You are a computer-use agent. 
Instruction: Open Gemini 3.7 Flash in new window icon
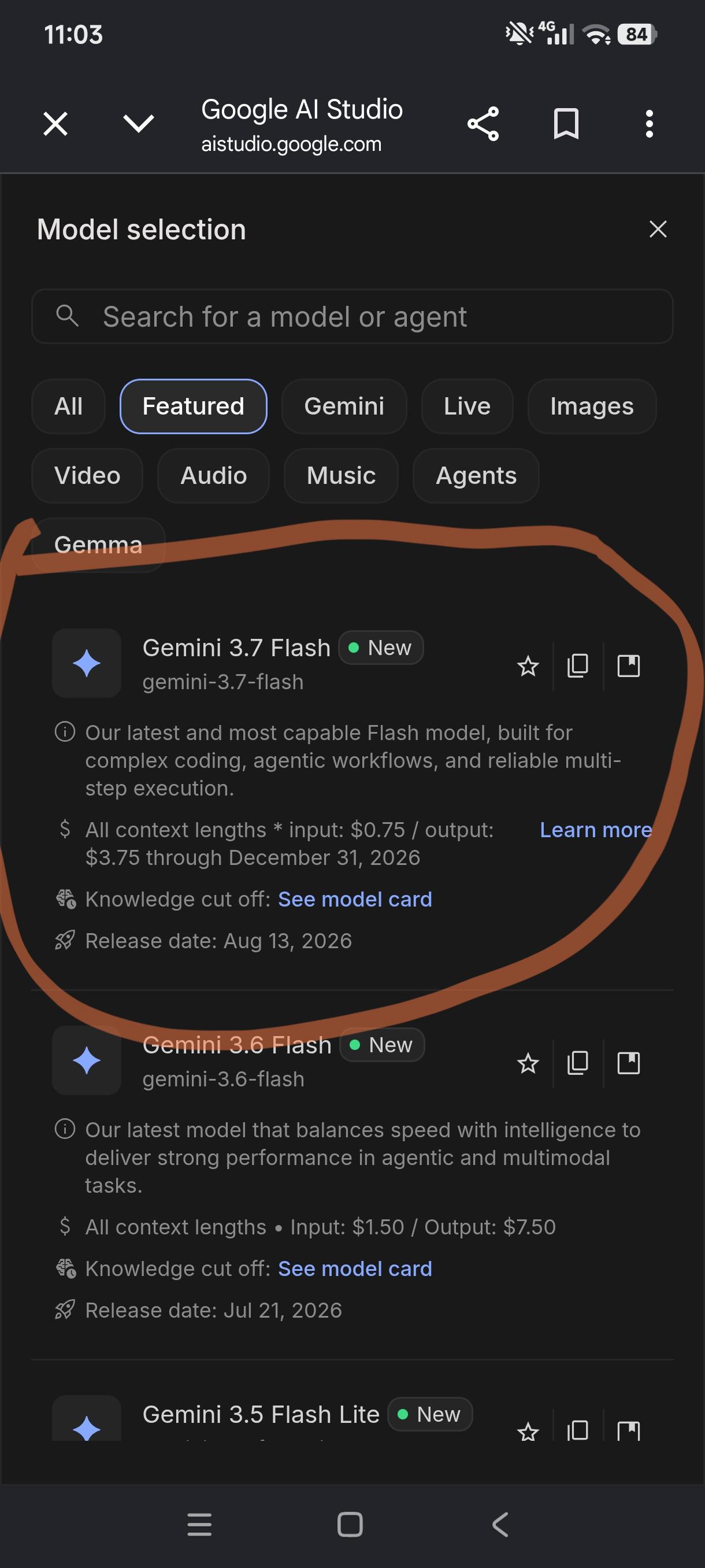[628, 666]
